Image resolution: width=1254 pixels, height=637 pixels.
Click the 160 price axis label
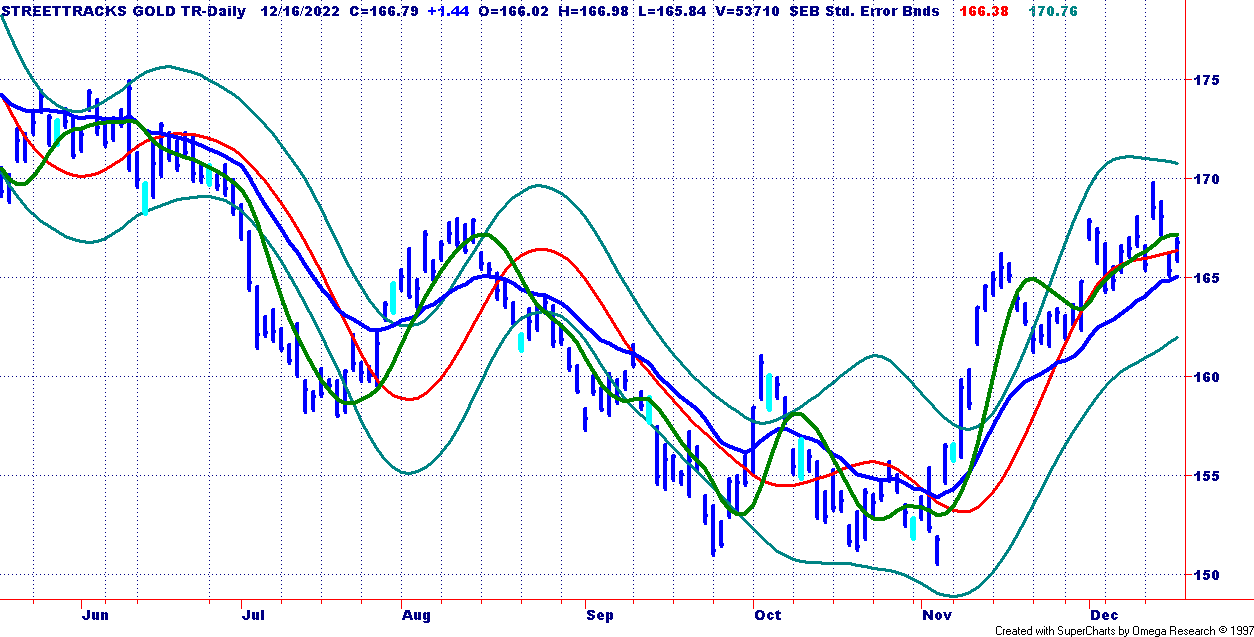(x=1206, y=377)
